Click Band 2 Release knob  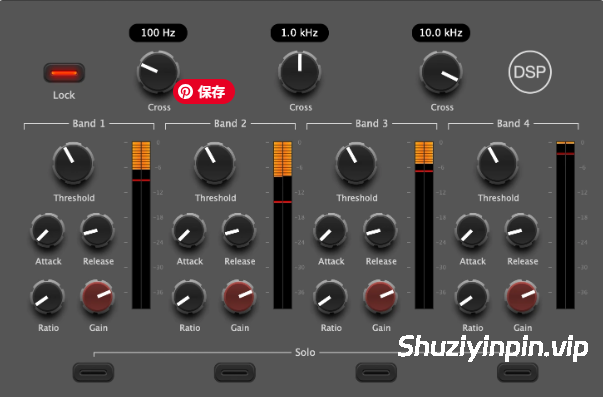point(239,231)
